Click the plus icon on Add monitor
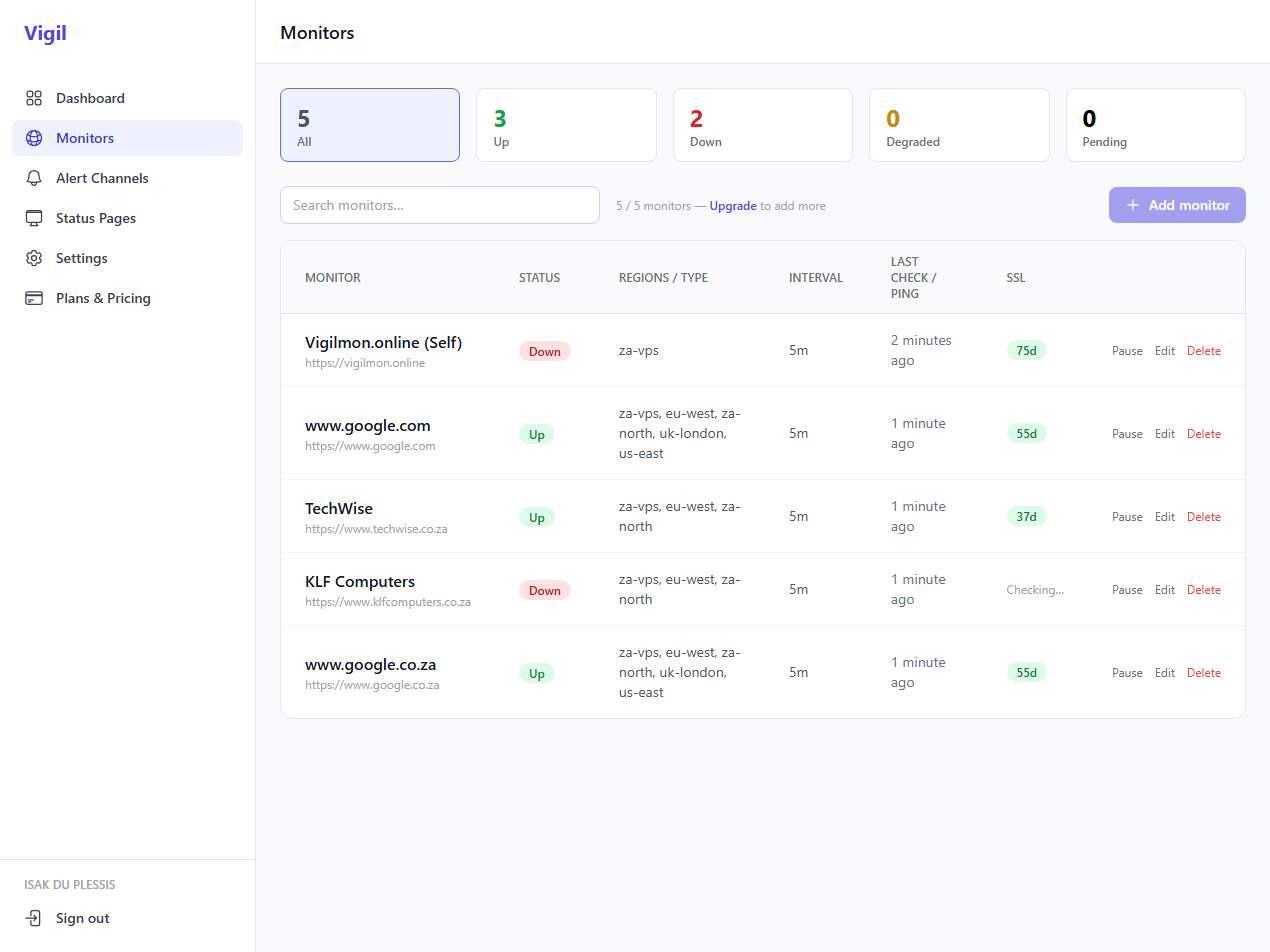1270x952 pixels. tap(1133, 205)
